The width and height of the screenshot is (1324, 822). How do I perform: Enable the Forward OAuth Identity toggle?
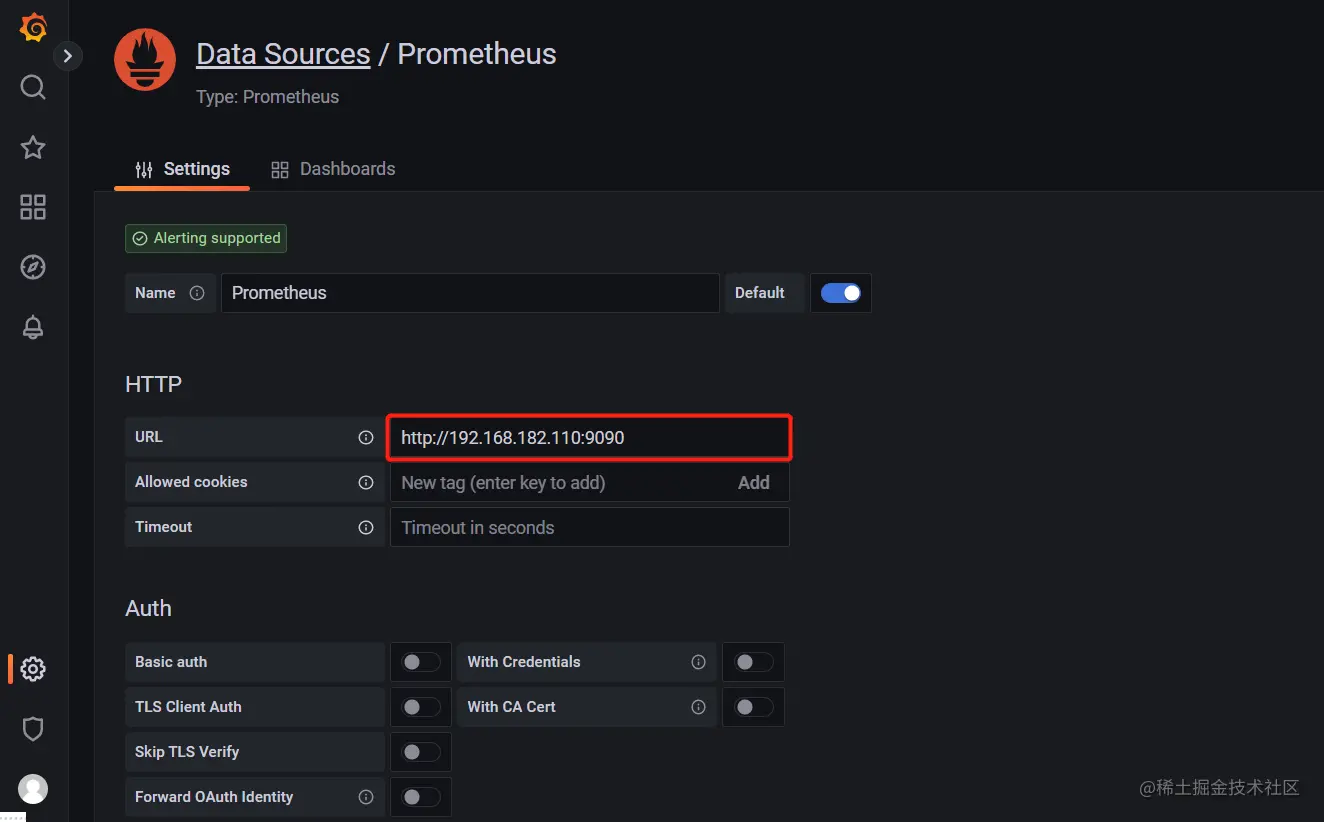(420, 797)
